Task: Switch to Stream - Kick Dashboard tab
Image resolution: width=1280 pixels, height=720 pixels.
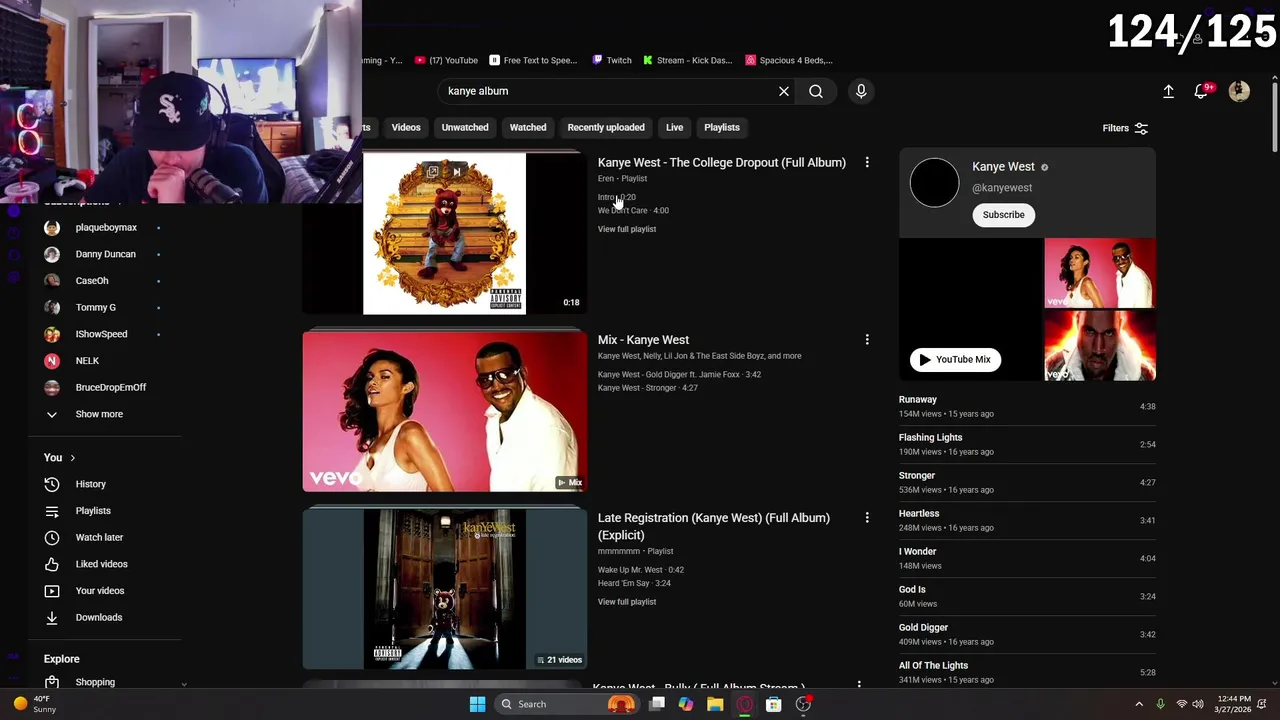Action: pyautogui.click(x=687, y=60)
